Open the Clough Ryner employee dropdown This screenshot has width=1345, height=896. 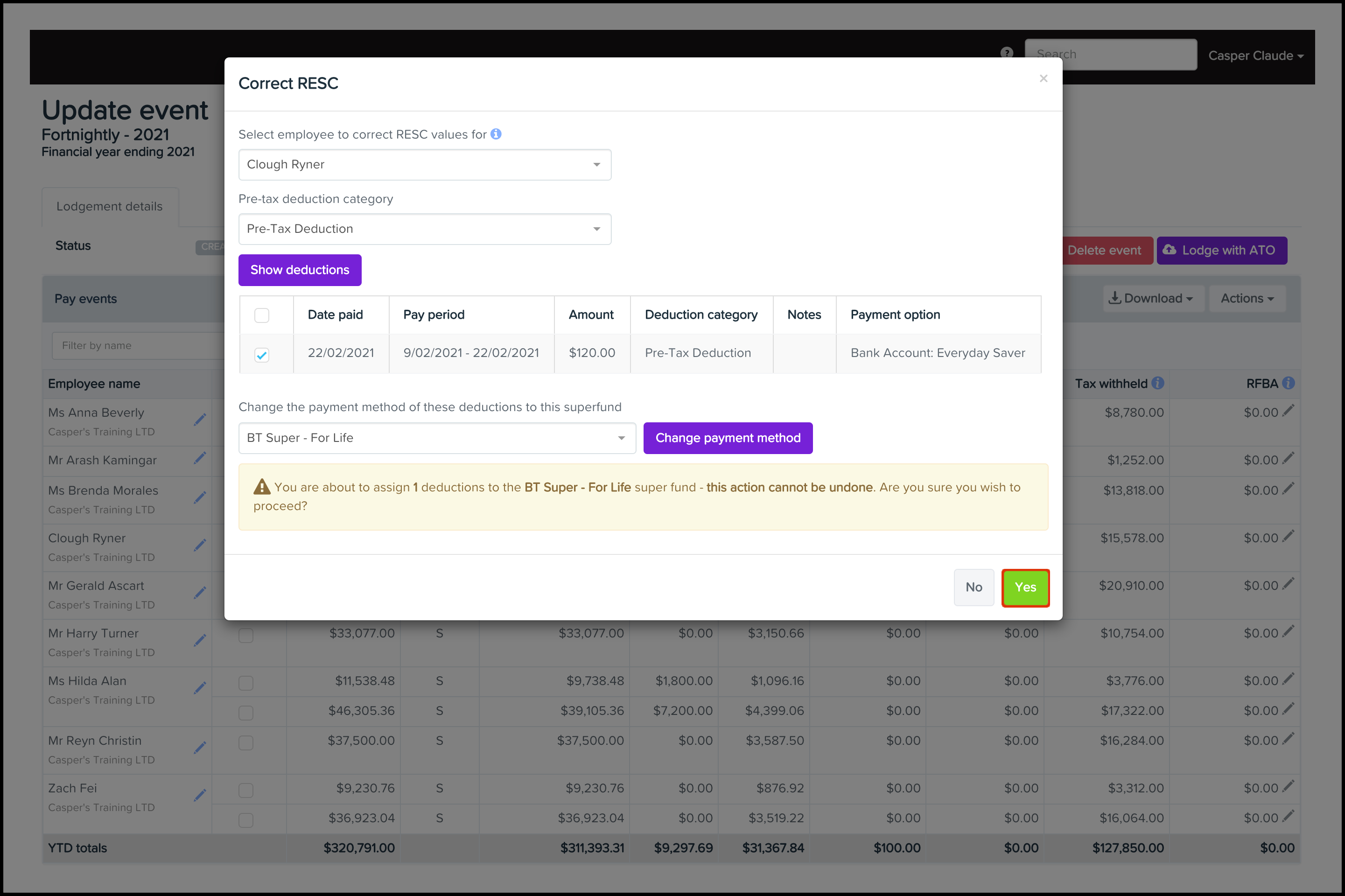pyautogui.click(x=425, y=165)
